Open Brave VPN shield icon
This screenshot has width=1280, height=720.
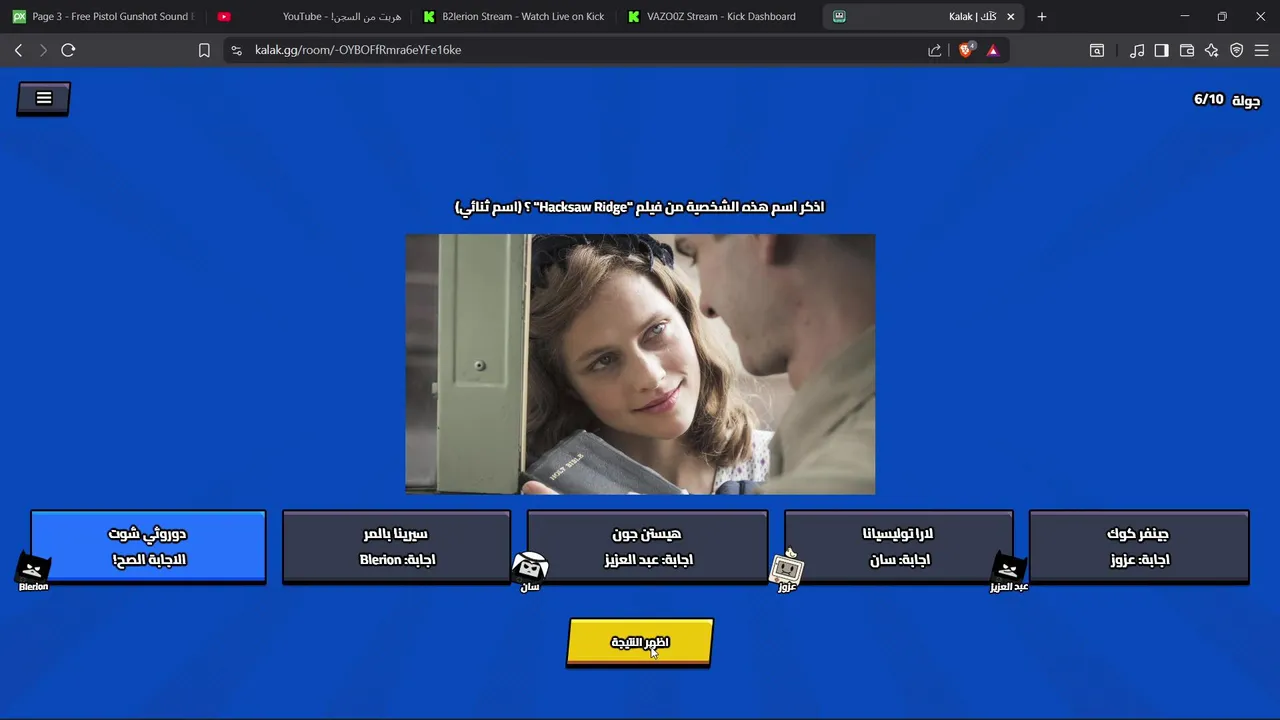(1237, 50)
